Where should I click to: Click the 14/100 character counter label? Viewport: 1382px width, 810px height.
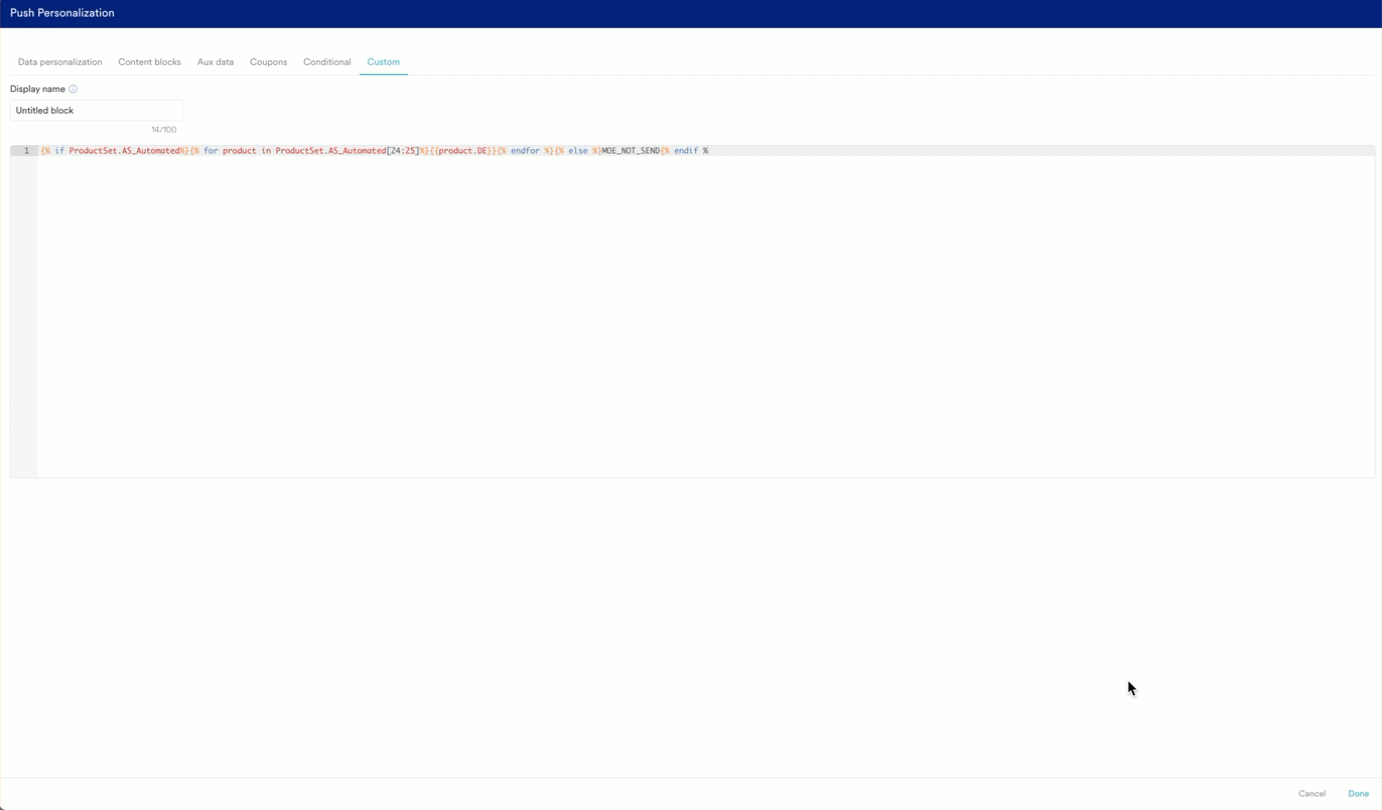pos(162,129)
